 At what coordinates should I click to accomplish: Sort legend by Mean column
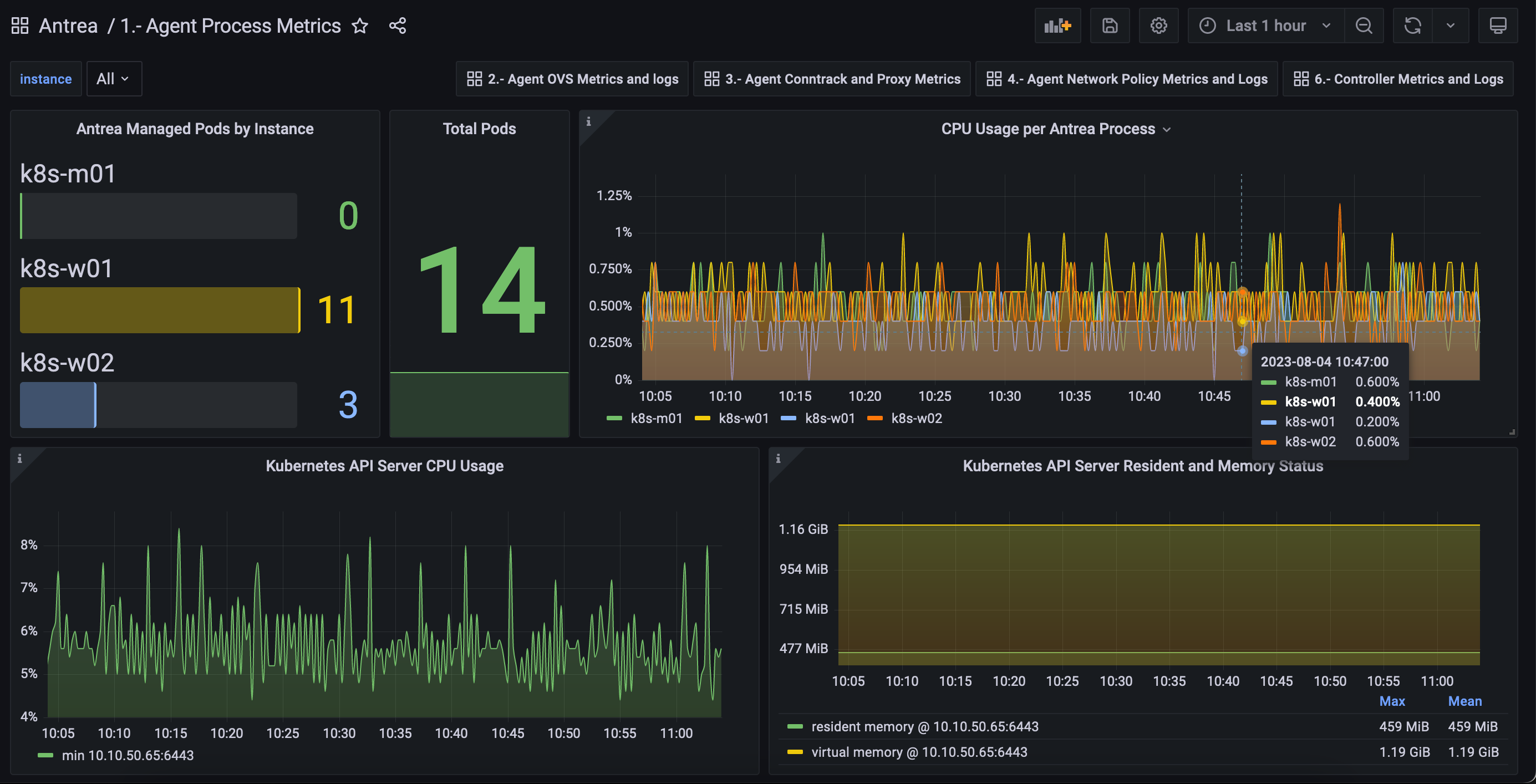coord(1465,702)
